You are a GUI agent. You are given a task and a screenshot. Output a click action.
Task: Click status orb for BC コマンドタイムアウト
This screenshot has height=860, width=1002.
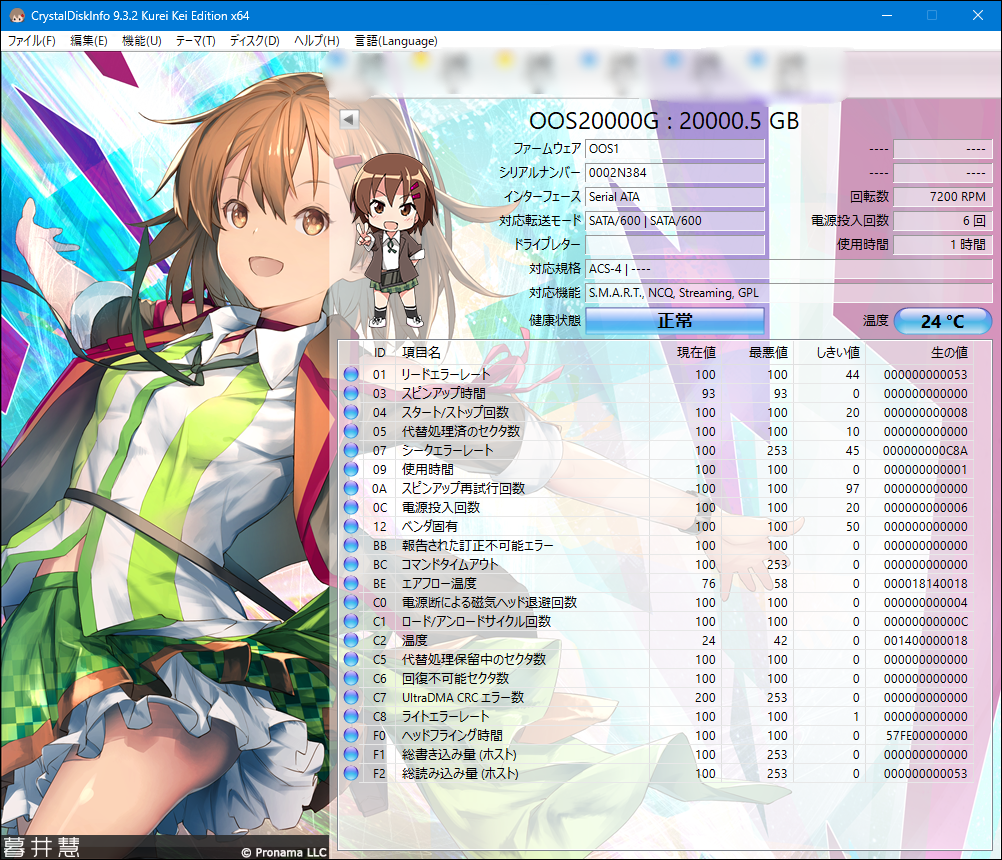pyautogui.click(x=351, y=564)
